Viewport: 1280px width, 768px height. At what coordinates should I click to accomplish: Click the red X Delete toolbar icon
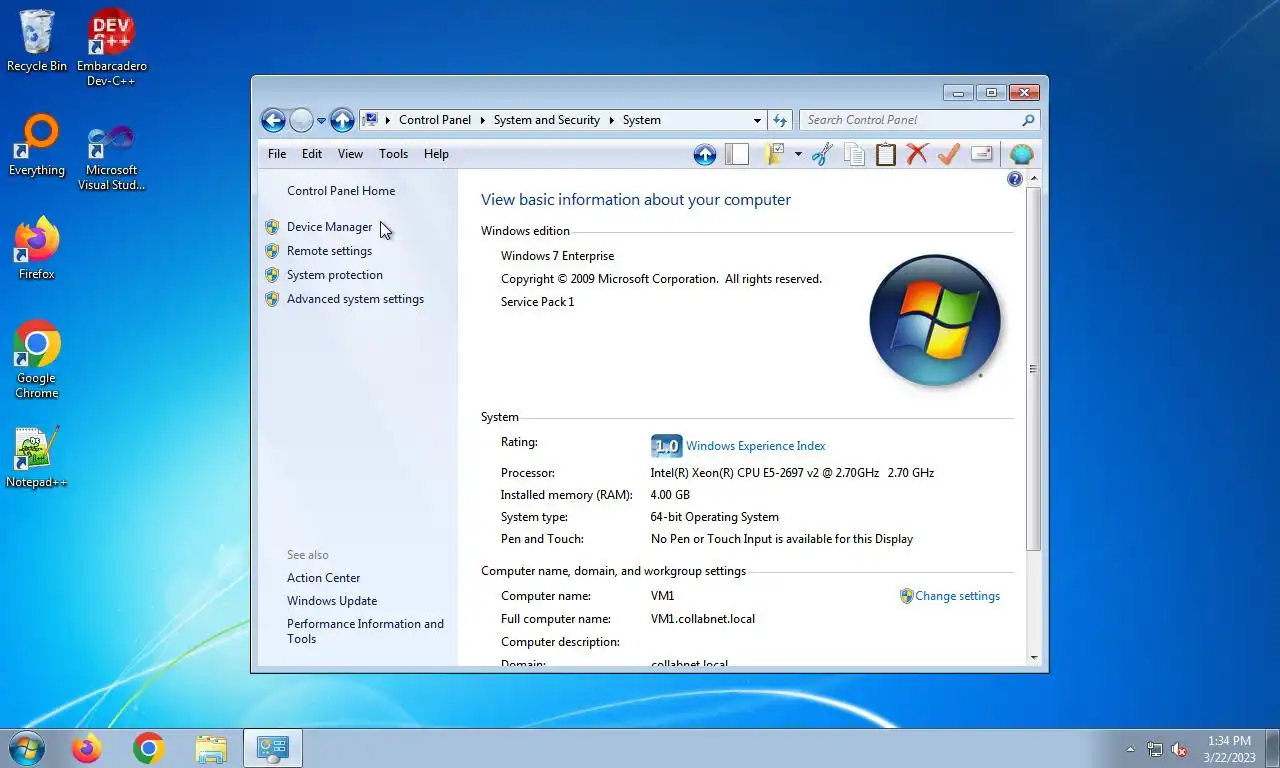917,154
